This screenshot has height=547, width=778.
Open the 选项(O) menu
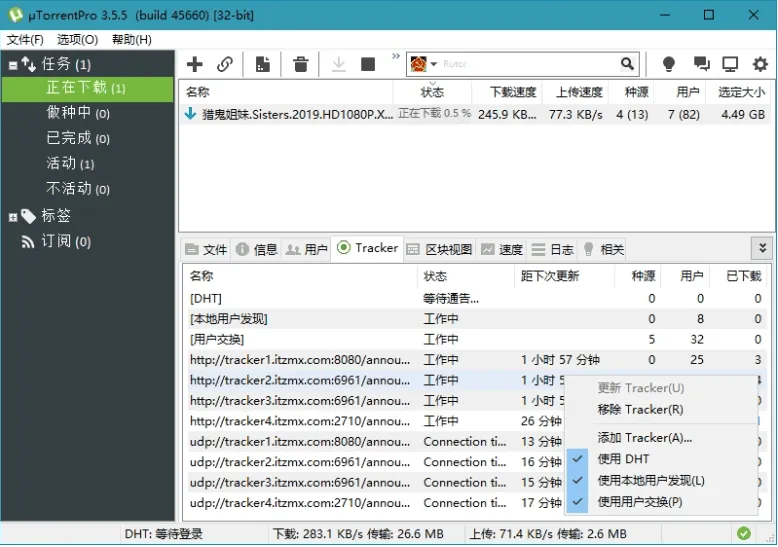[x=77, y=39]
